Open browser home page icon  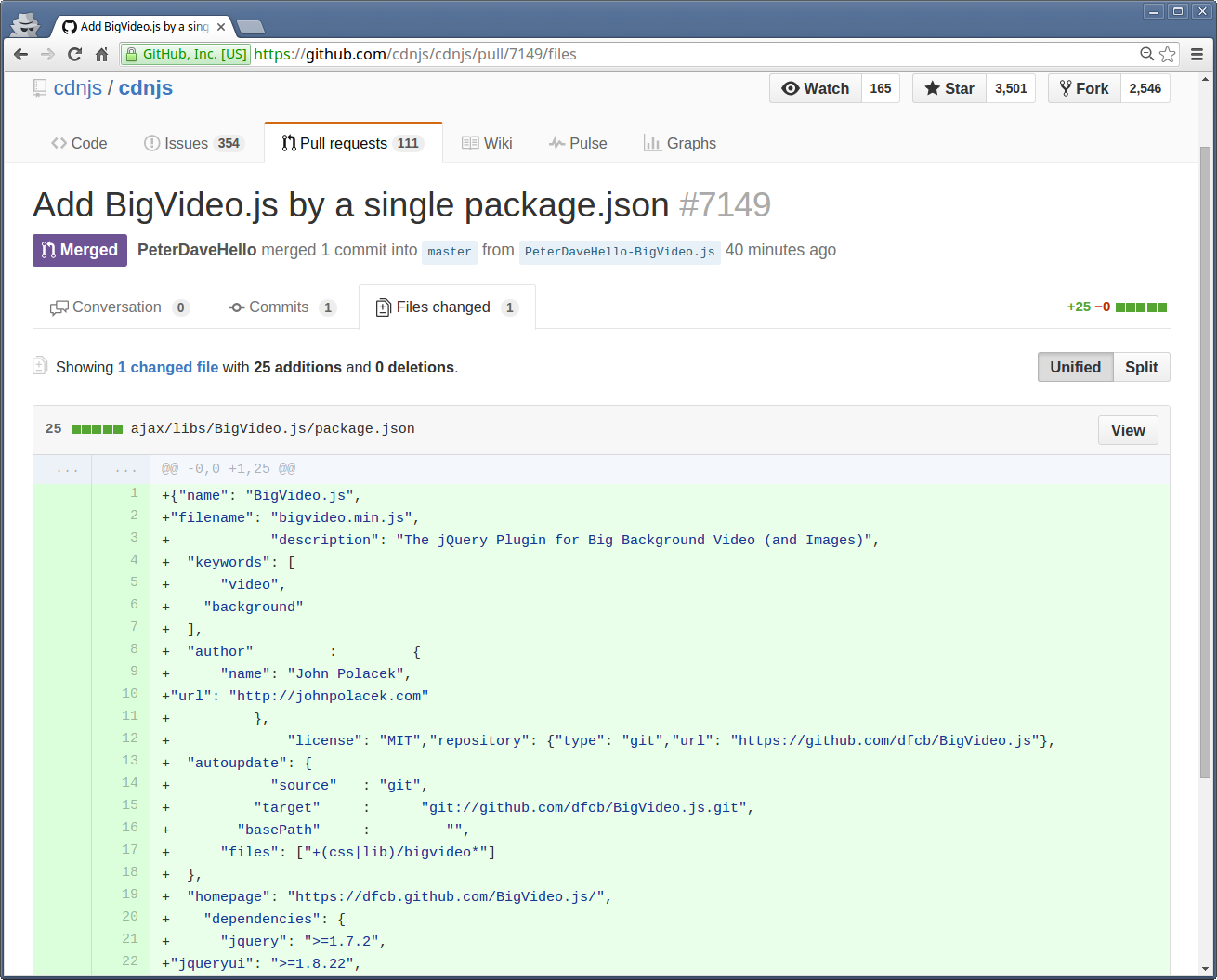click(101, 54)
